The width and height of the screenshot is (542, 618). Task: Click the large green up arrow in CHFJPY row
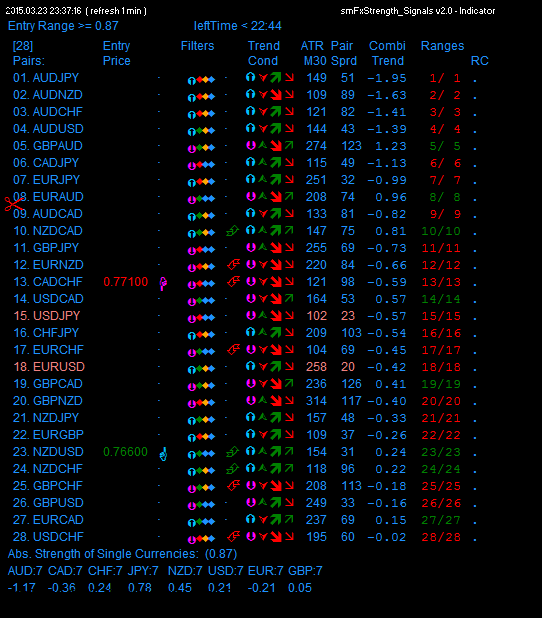coord(276,333)
